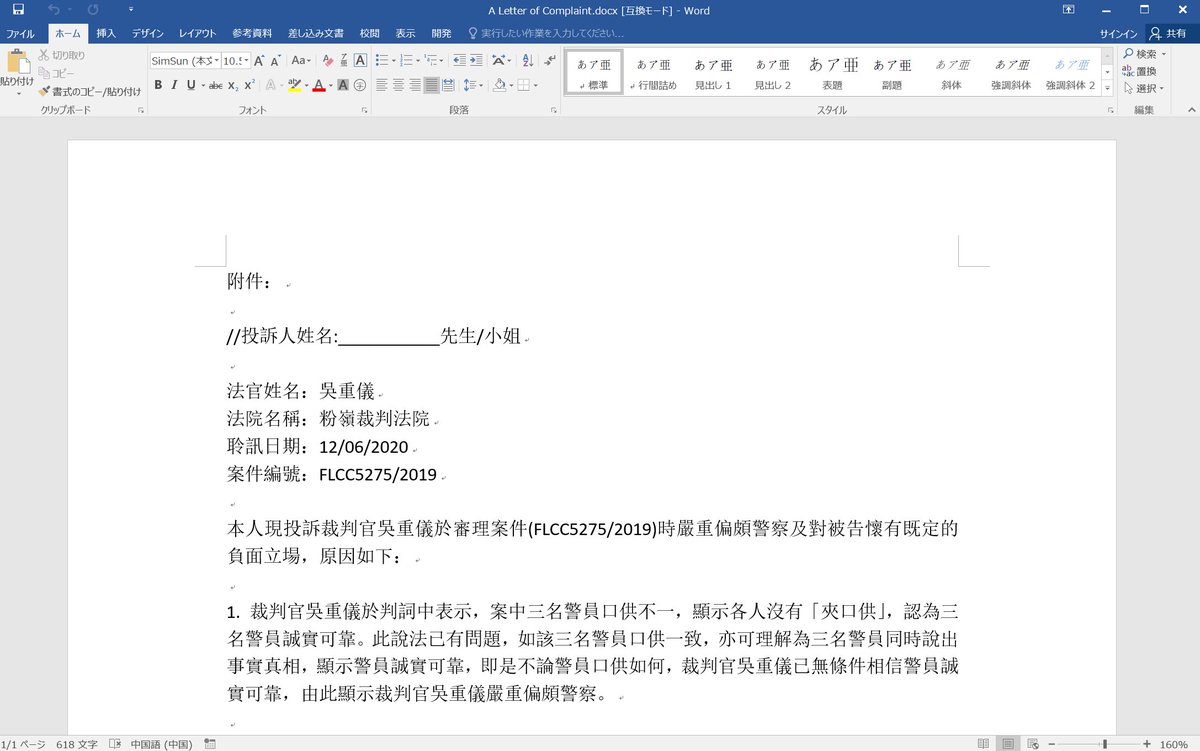Click the decrease indent icon

pos(459,61)
